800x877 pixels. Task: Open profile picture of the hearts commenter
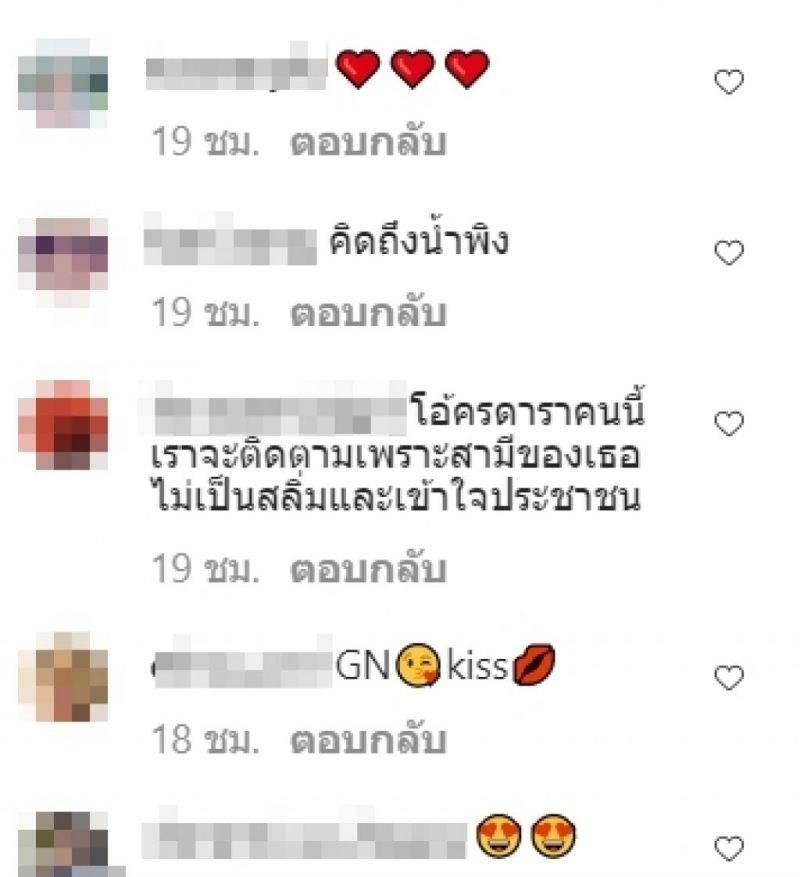pyautogui.click(x=63, y=83)
